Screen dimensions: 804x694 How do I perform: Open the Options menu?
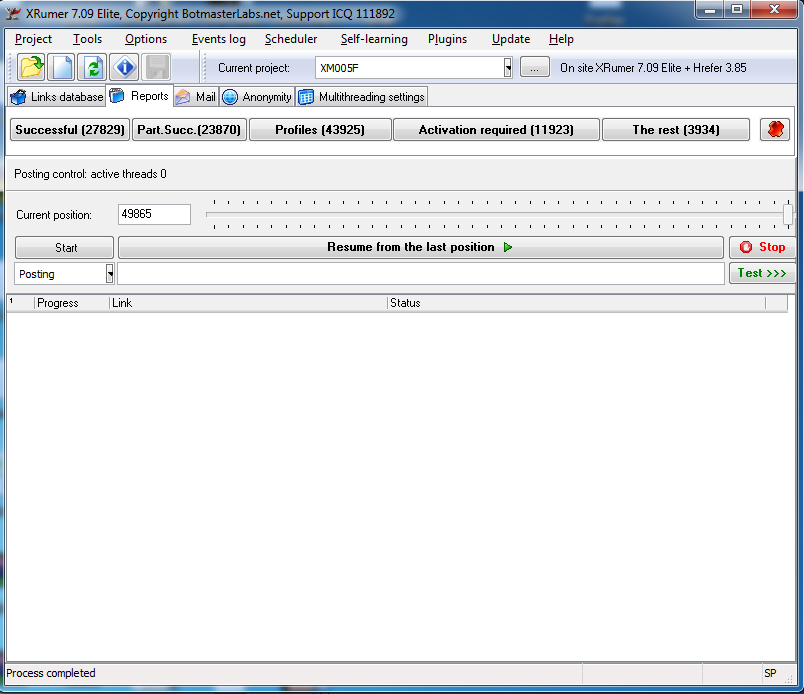pos(146,39)
